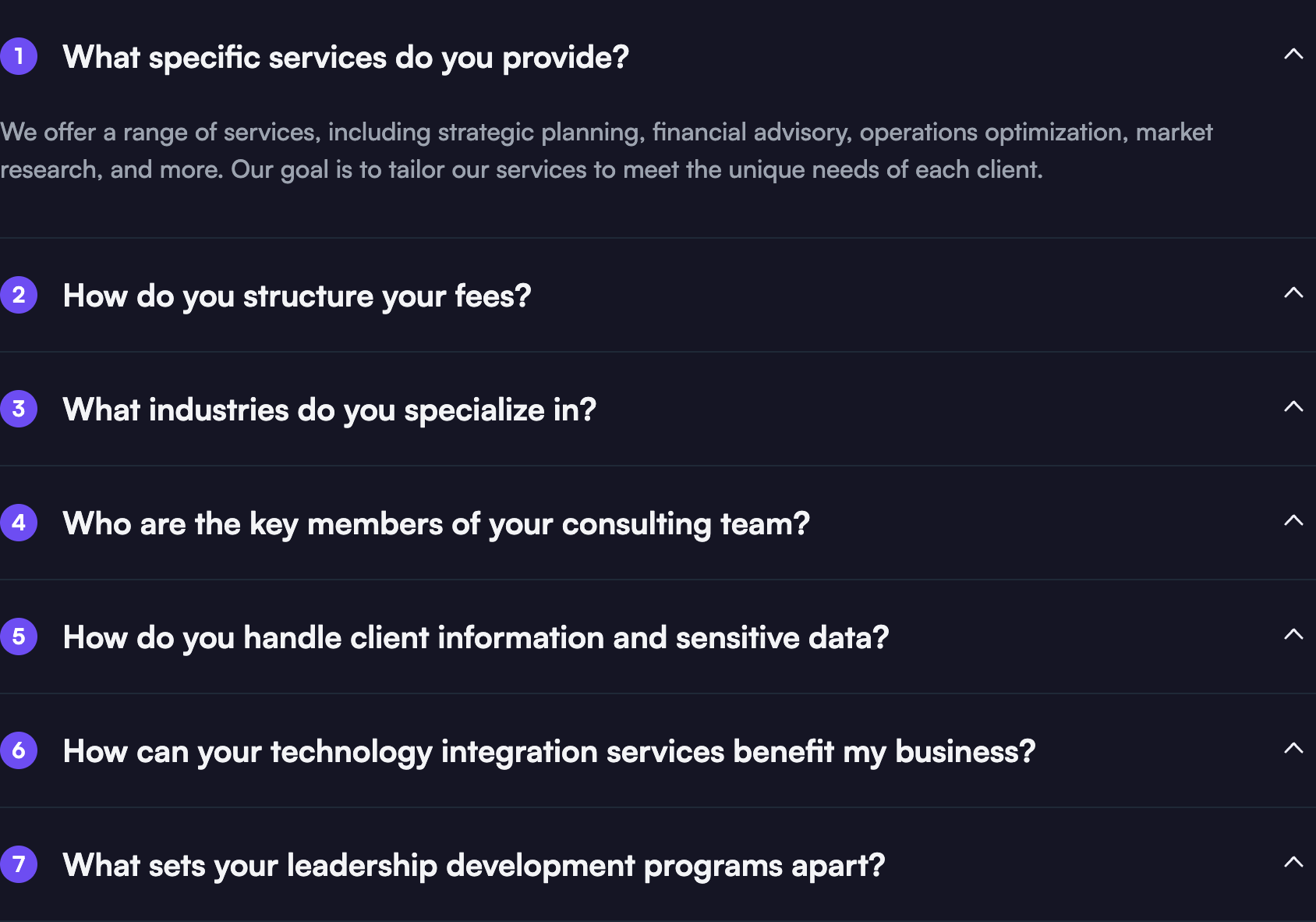Expand chevron for sensitive data question
The image size is (1316, 922).
pos(1293,635)
